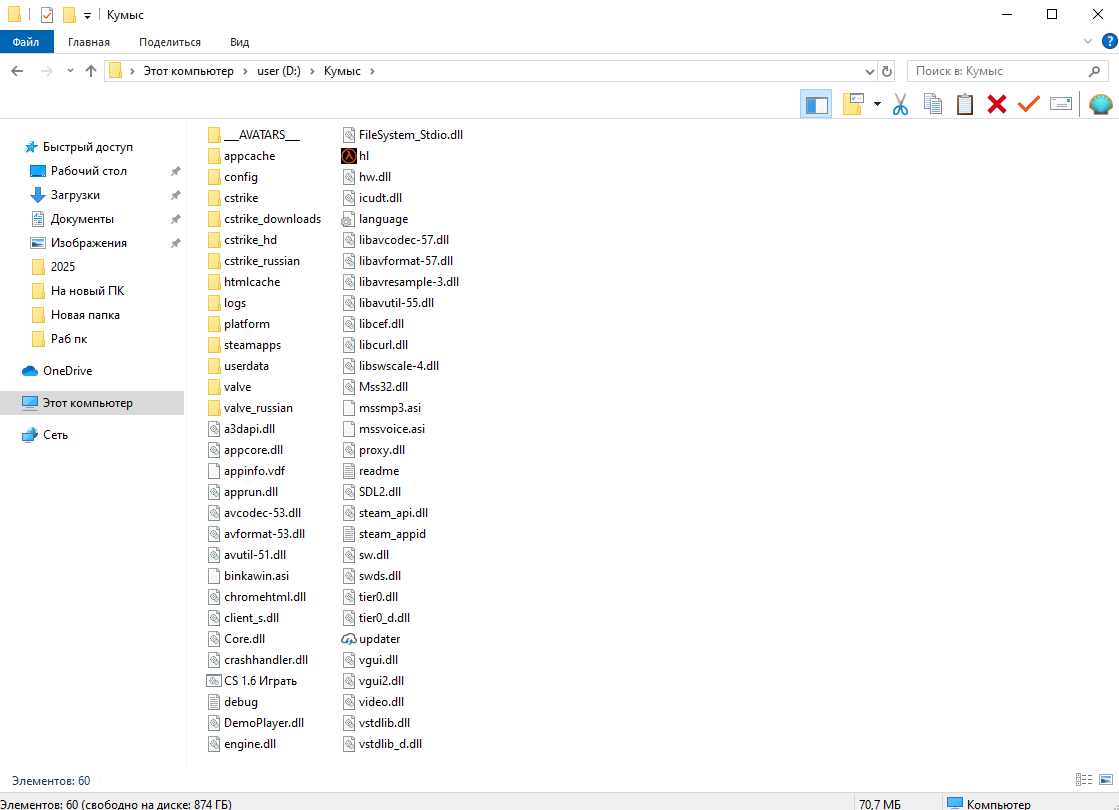Open address bar history dropdown
The width and height of the screenshot is (1119, 810).
pos(869,71)
